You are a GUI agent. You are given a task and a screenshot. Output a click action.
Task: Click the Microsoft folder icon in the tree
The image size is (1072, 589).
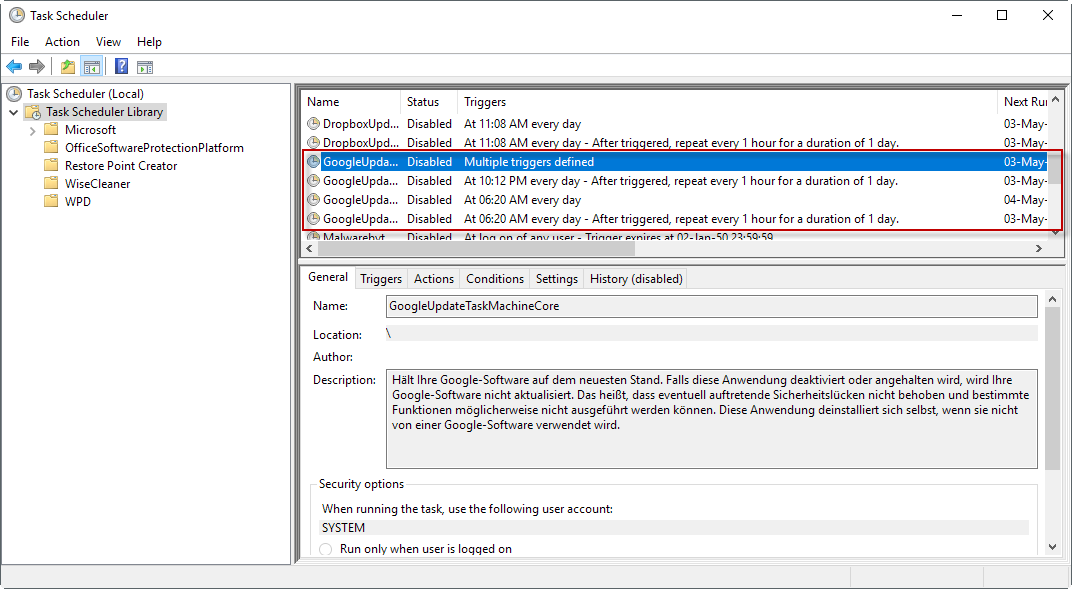pos(51,129)
